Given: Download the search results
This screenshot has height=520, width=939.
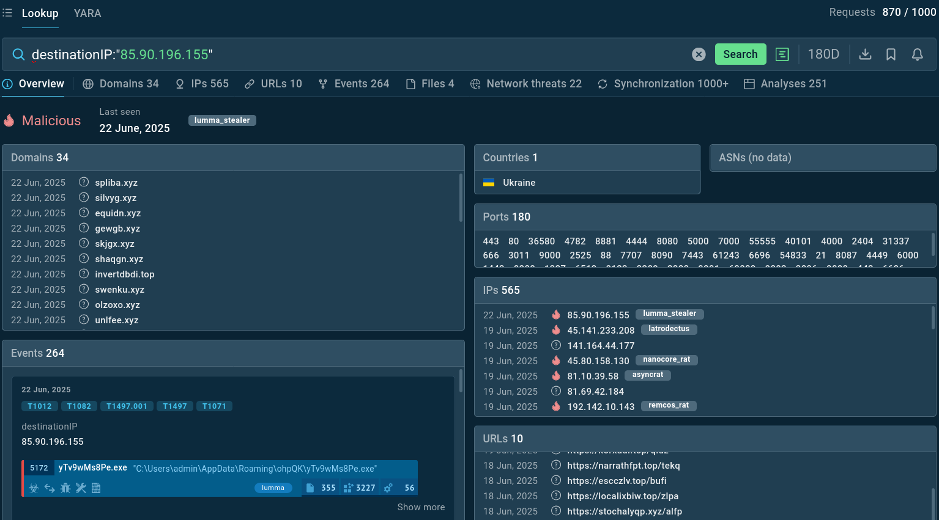Looking at the screenshot, I should (x=865, y=55).
